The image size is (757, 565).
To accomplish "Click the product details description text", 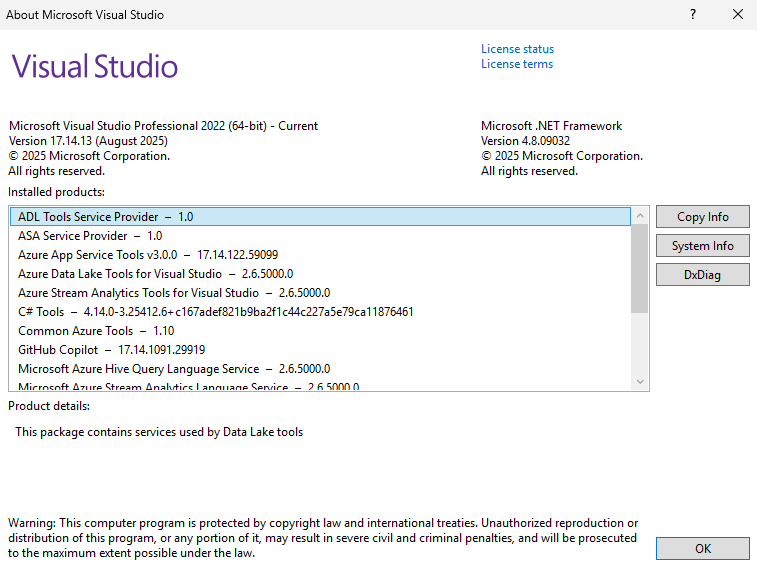I will (159, 432).
